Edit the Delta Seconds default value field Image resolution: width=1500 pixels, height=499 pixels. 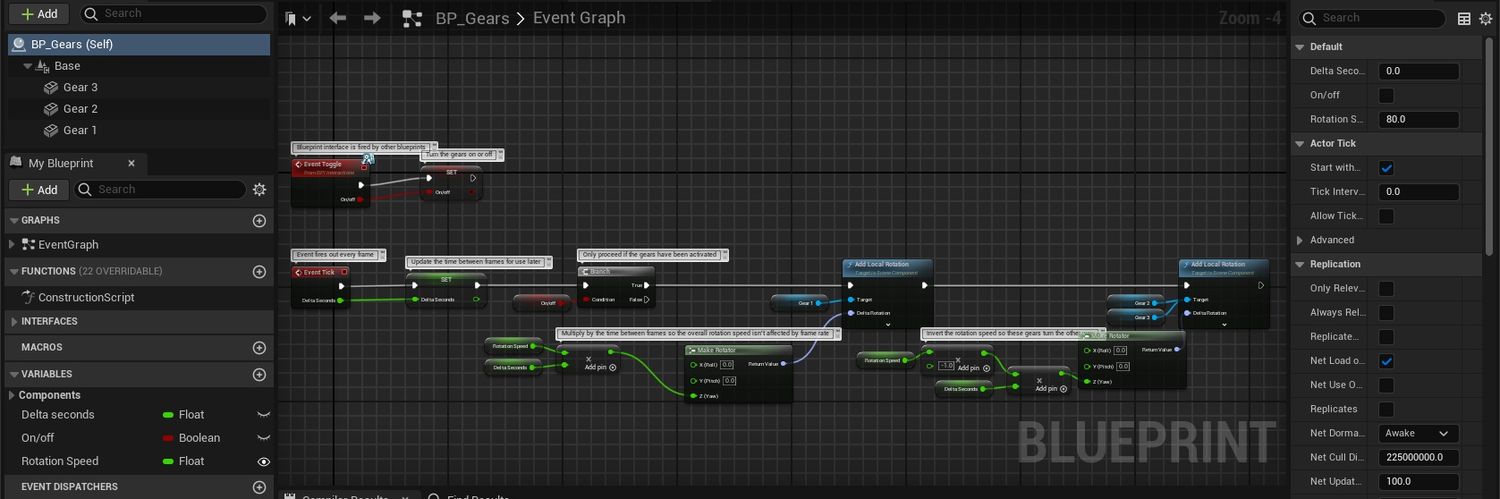coord(1419,71)
